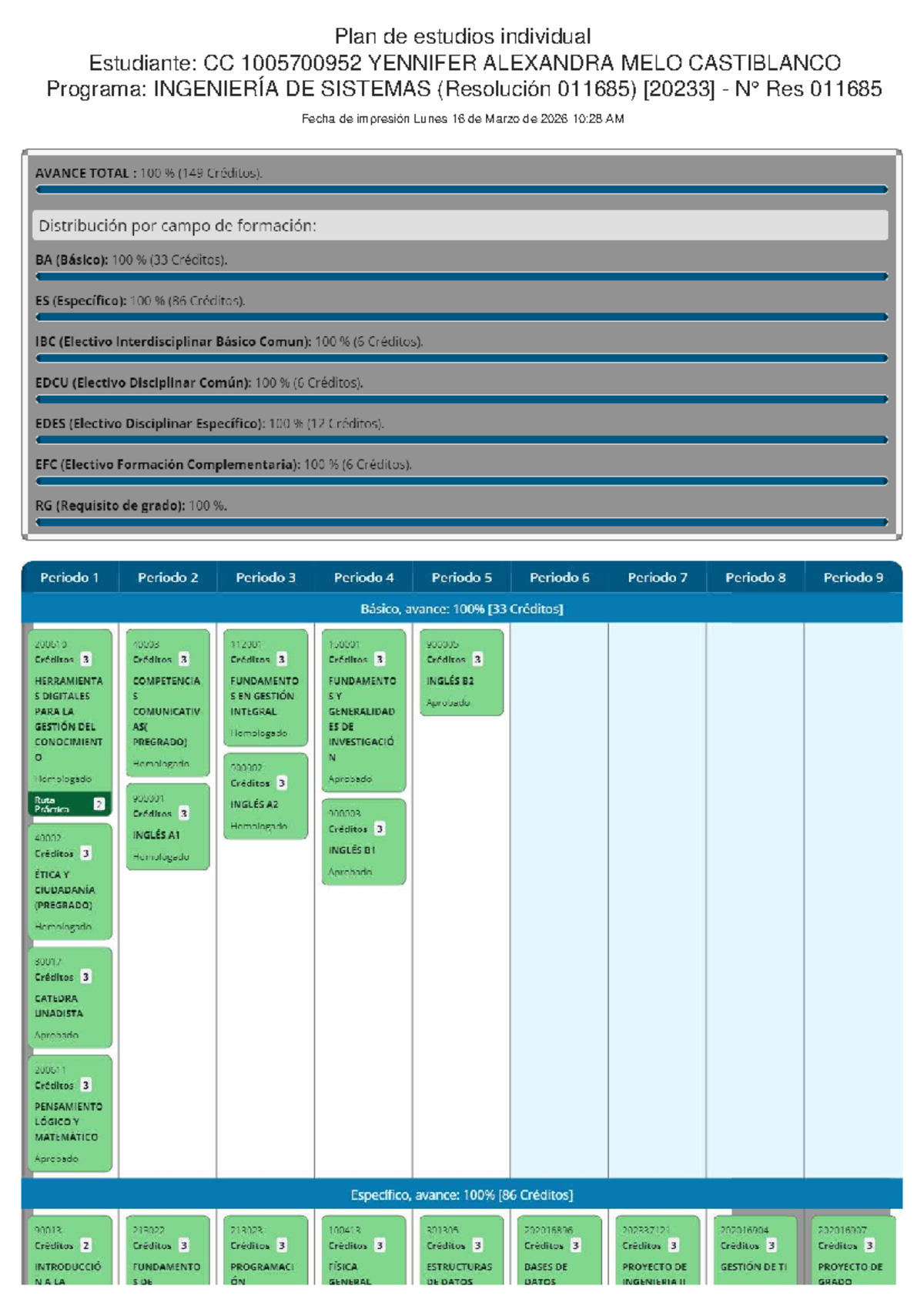
Task: Click the Periodo 9 tab
Action: pos(853,578)
